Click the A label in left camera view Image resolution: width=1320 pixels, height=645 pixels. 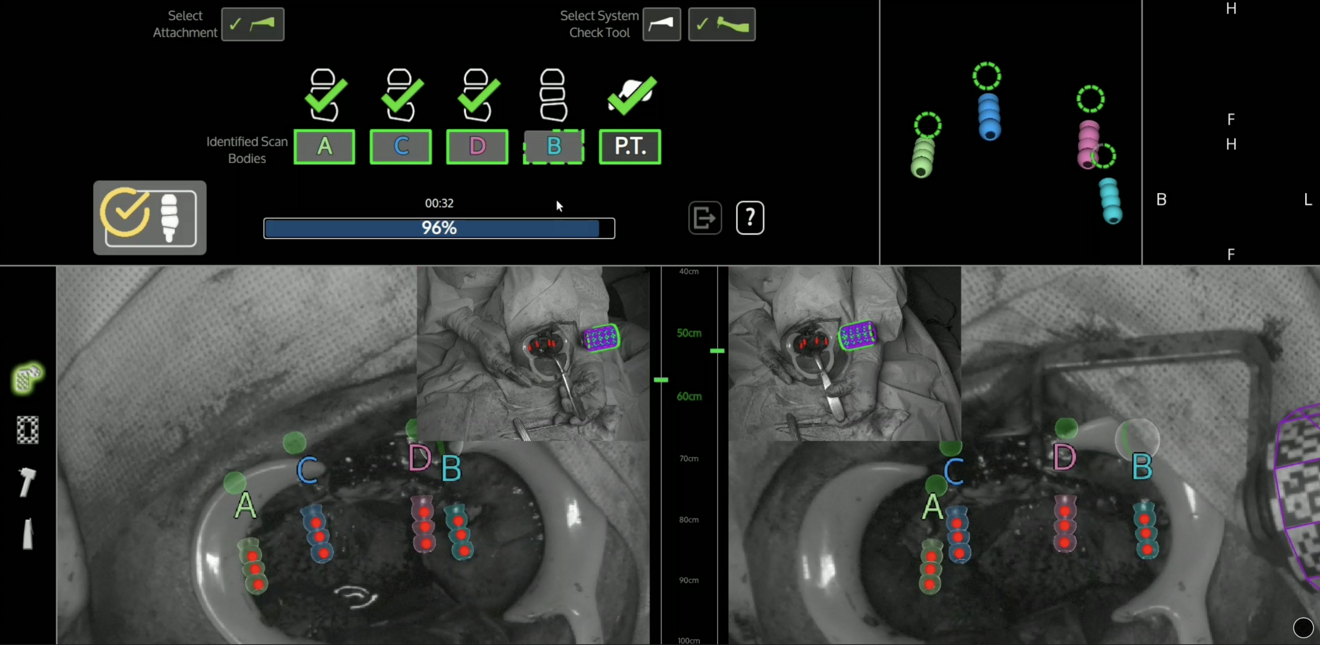(x=245, y=506)
